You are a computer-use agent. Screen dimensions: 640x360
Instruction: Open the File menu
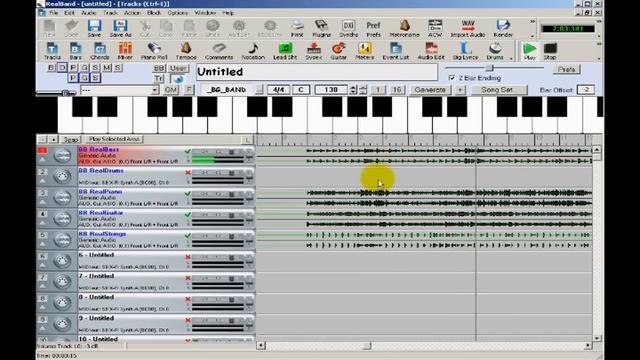tap(53, 13)
